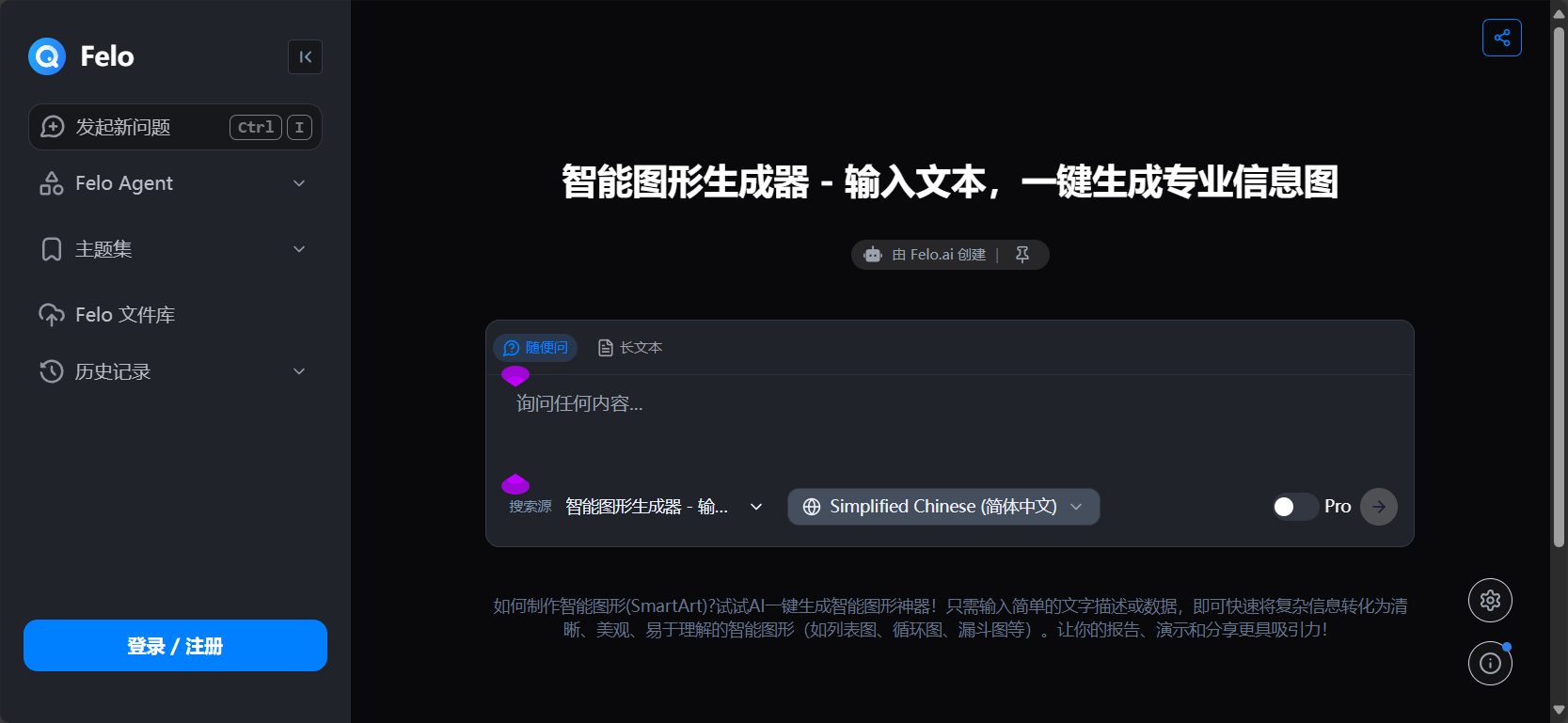Expand the Felo Agent chevron
This screenshot has width=1568, height=723.
click(299, 183)
